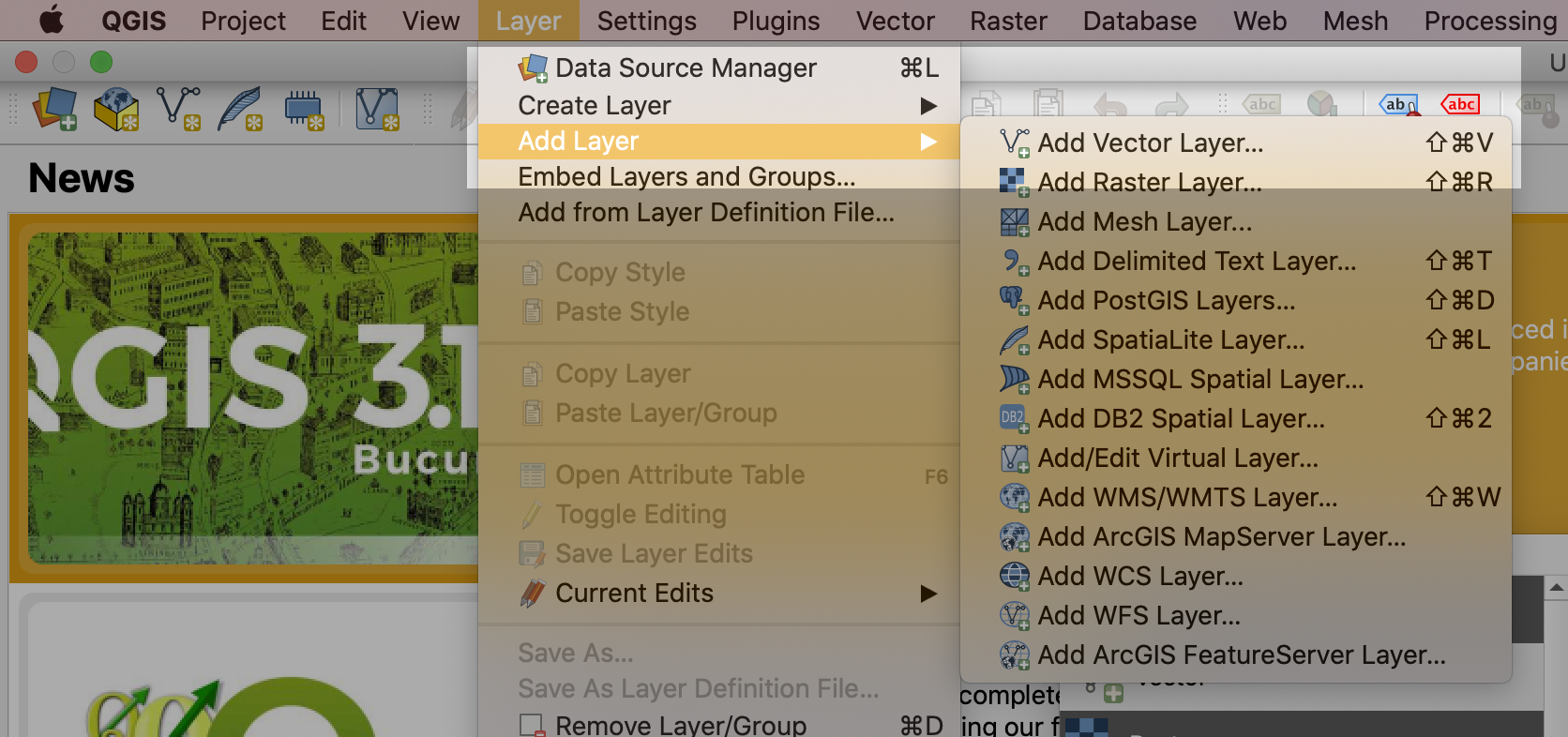Open the Settings menu
1568x737 pixels.
point(647,21)
